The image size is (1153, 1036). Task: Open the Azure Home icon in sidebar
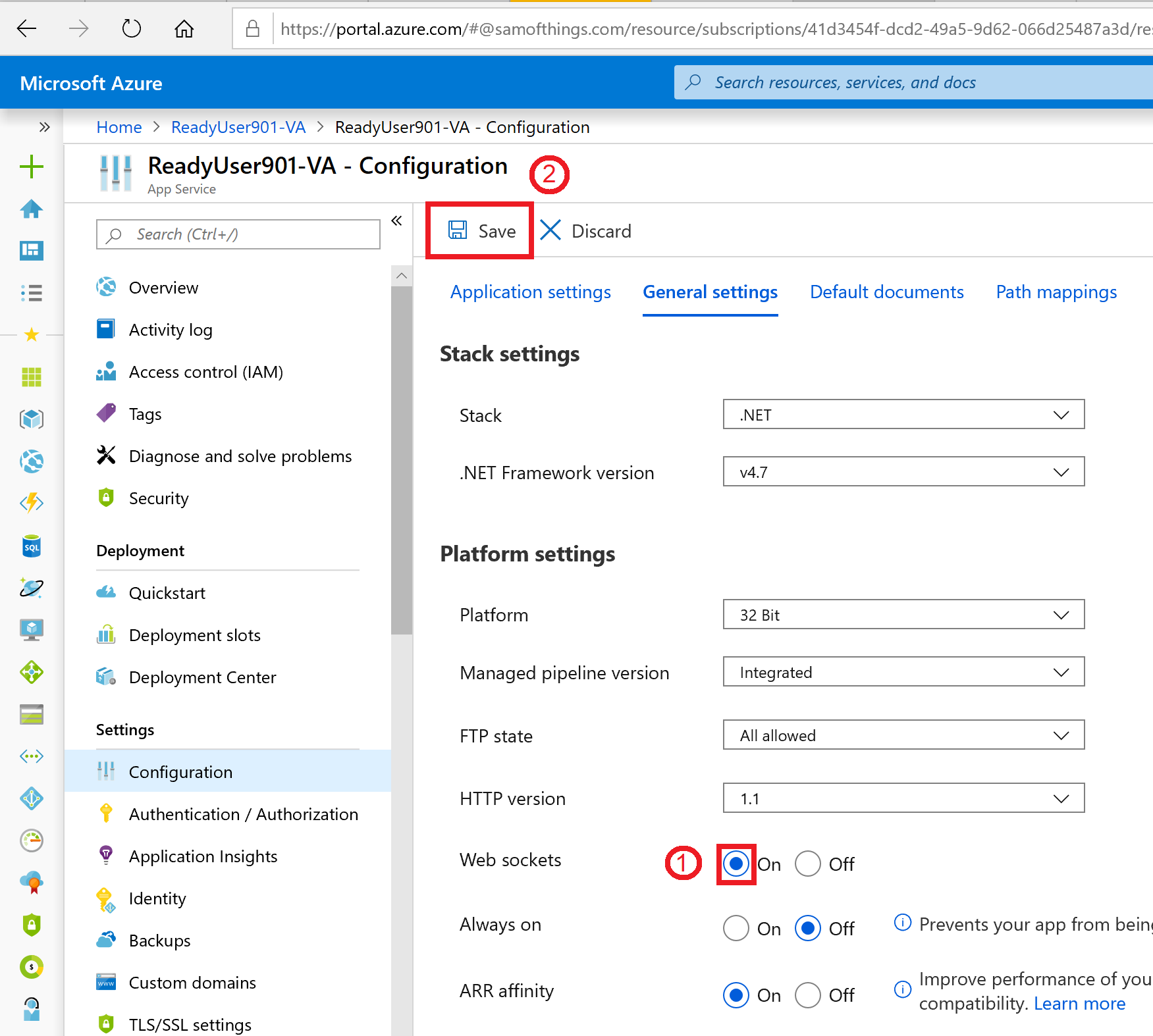click(x=32, y=209)
